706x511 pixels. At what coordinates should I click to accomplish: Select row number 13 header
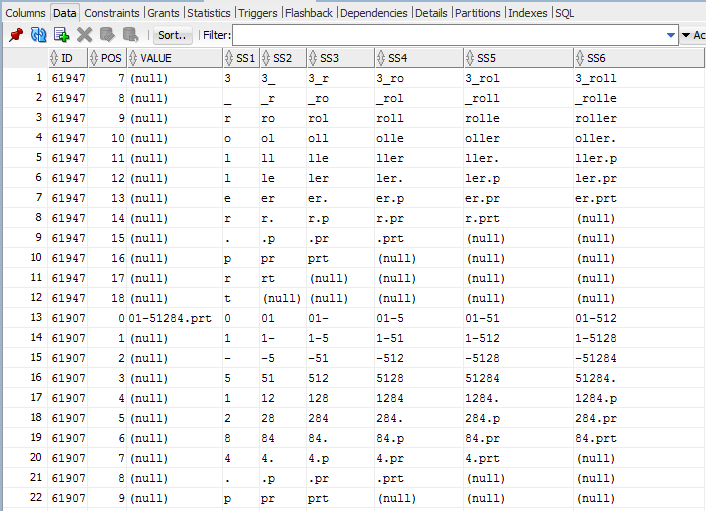(25, 318)
